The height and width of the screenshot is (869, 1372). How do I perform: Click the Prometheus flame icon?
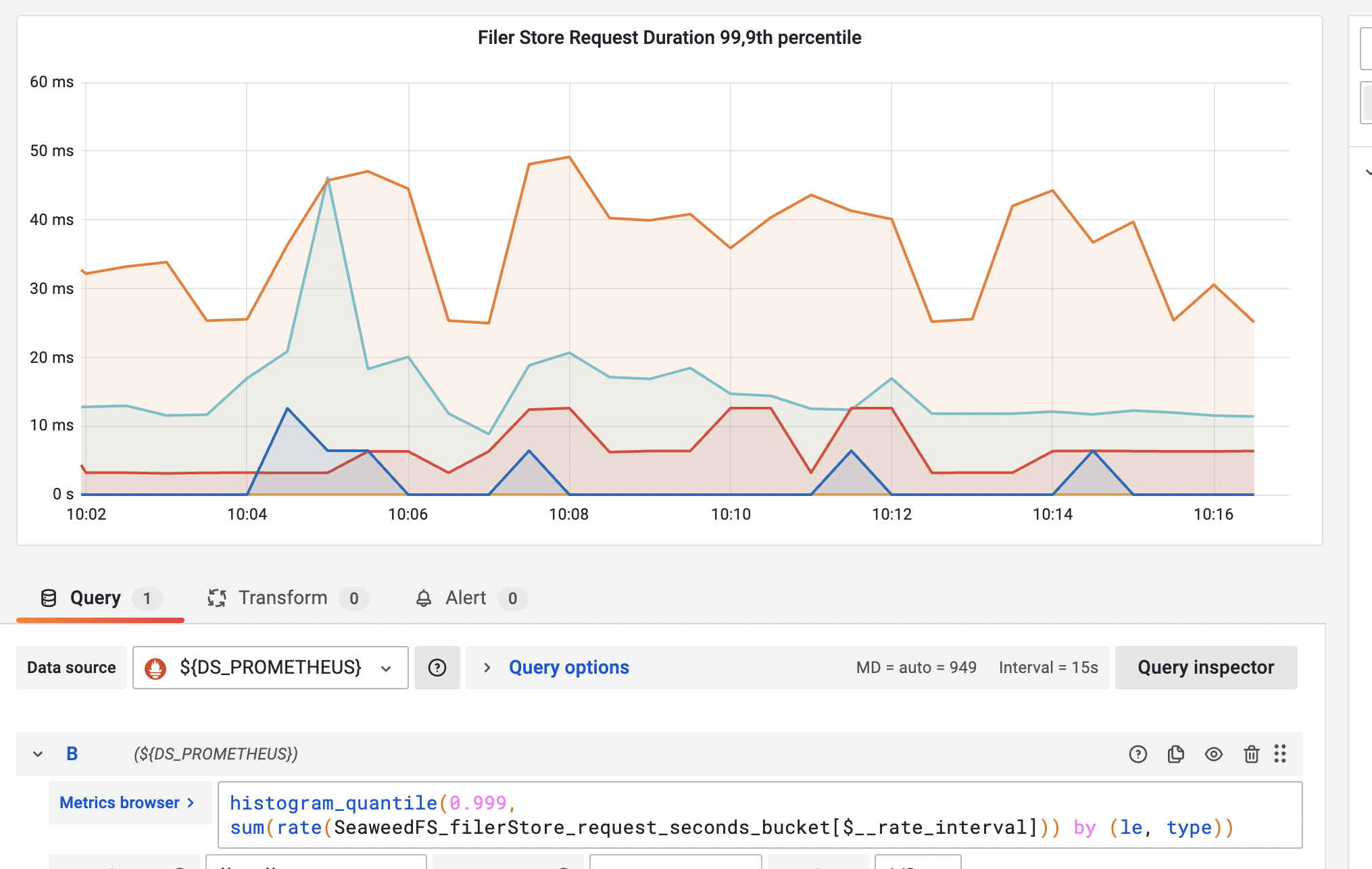[x=155, y=668]
